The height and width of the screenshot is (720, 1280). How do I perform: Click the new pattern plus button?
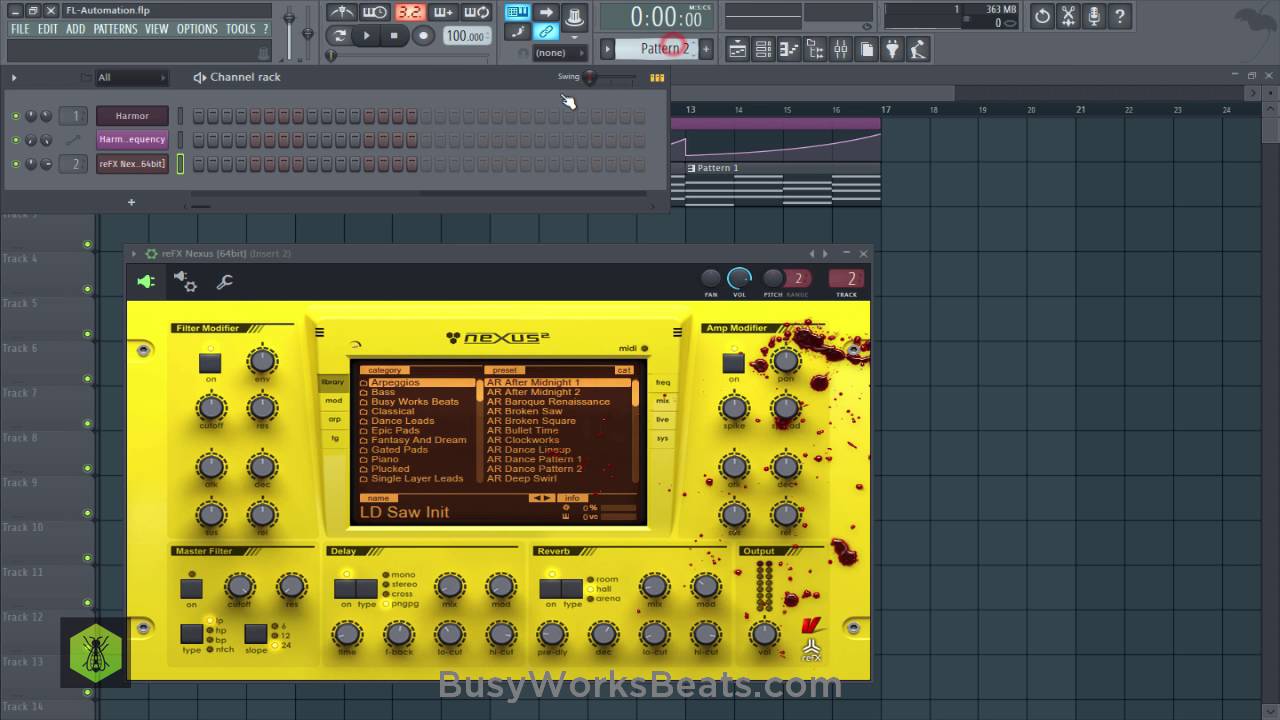(706, 48)
